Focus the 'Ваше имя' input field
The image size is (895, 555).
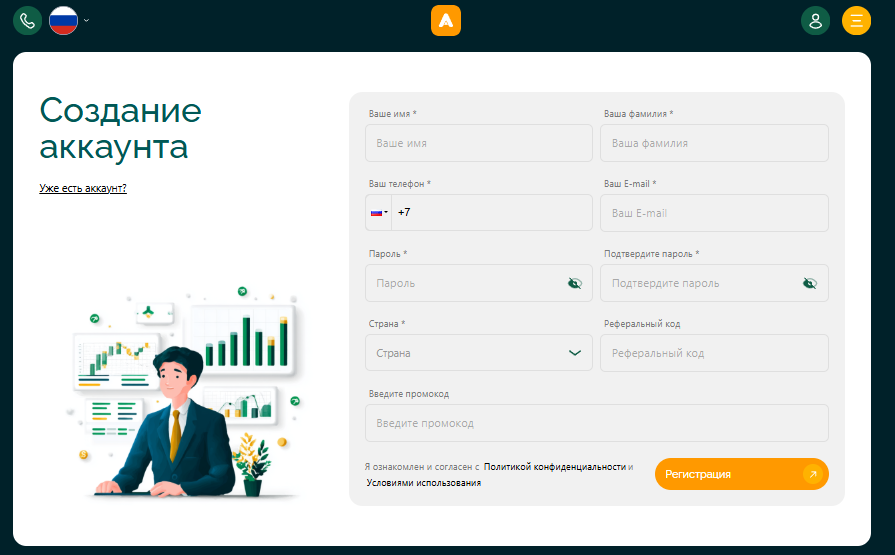pyautogui.click(x=478, y=143)
